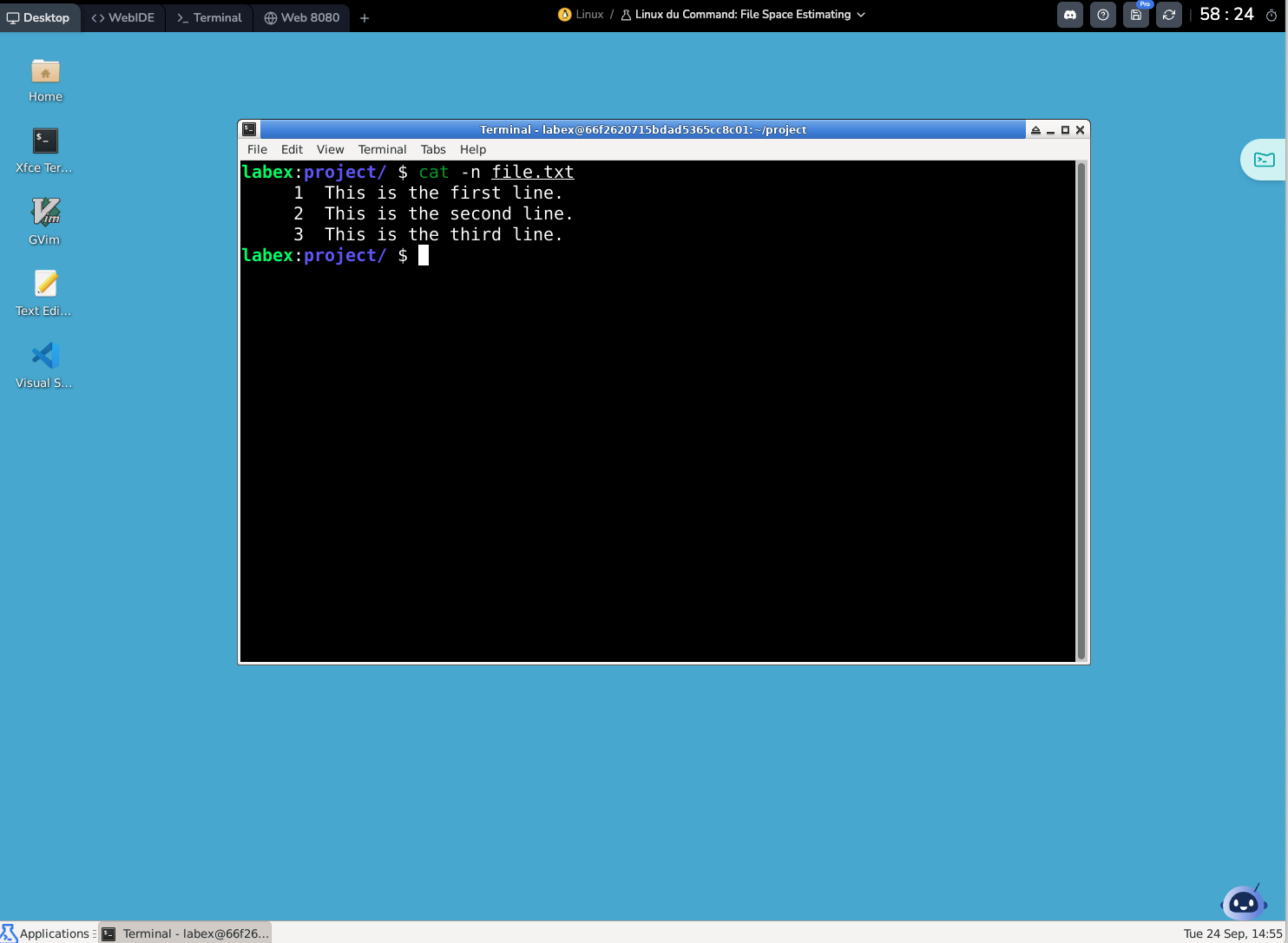The width and height of the screenshot is (1288, 943).
Task: Open the Tabs menu in terminal
Action: [433, 149]
